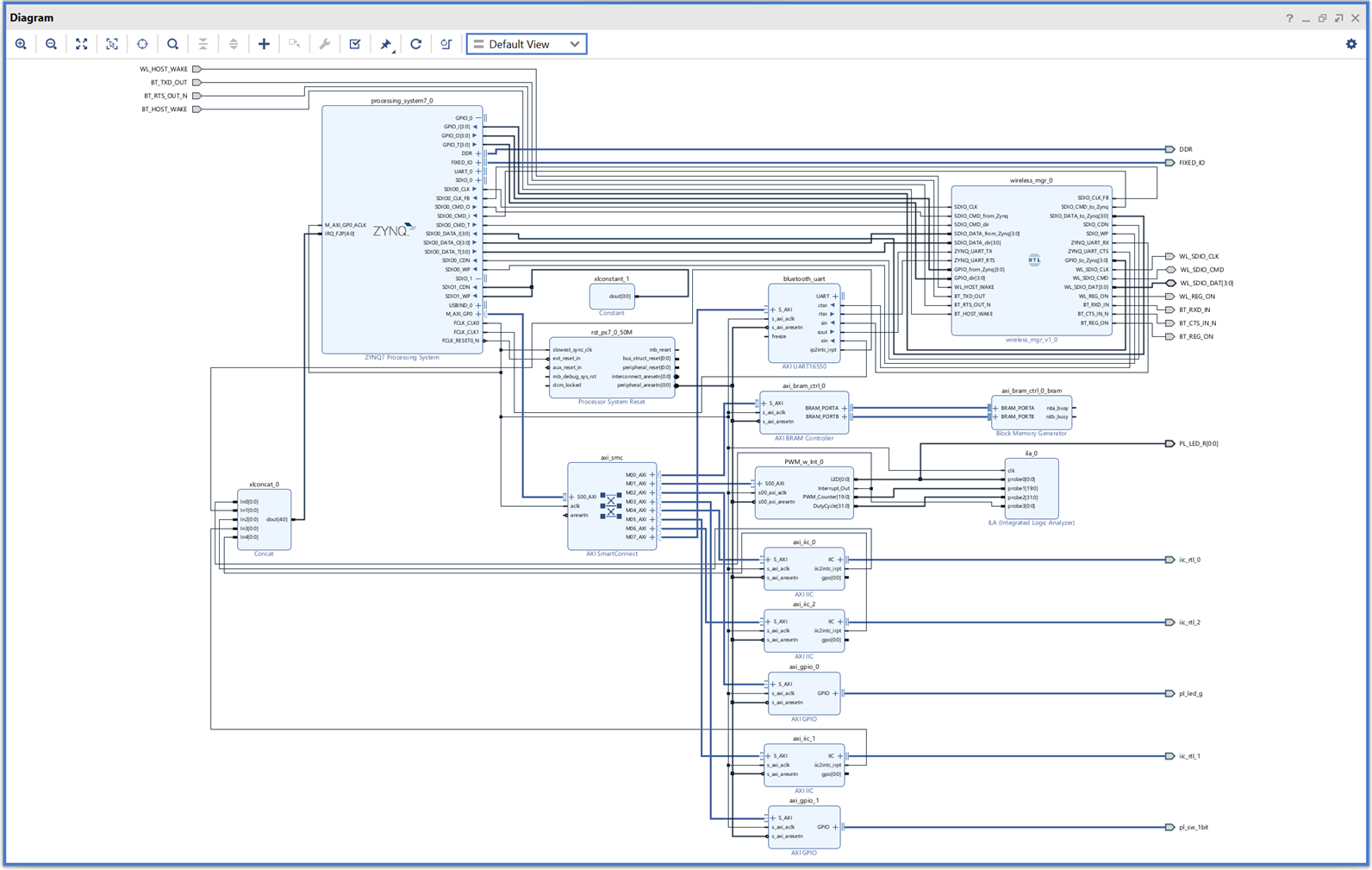Select the WL_SDIO_CMD external port symbol
1372x870 pixels.
(x=1170, y=270)
